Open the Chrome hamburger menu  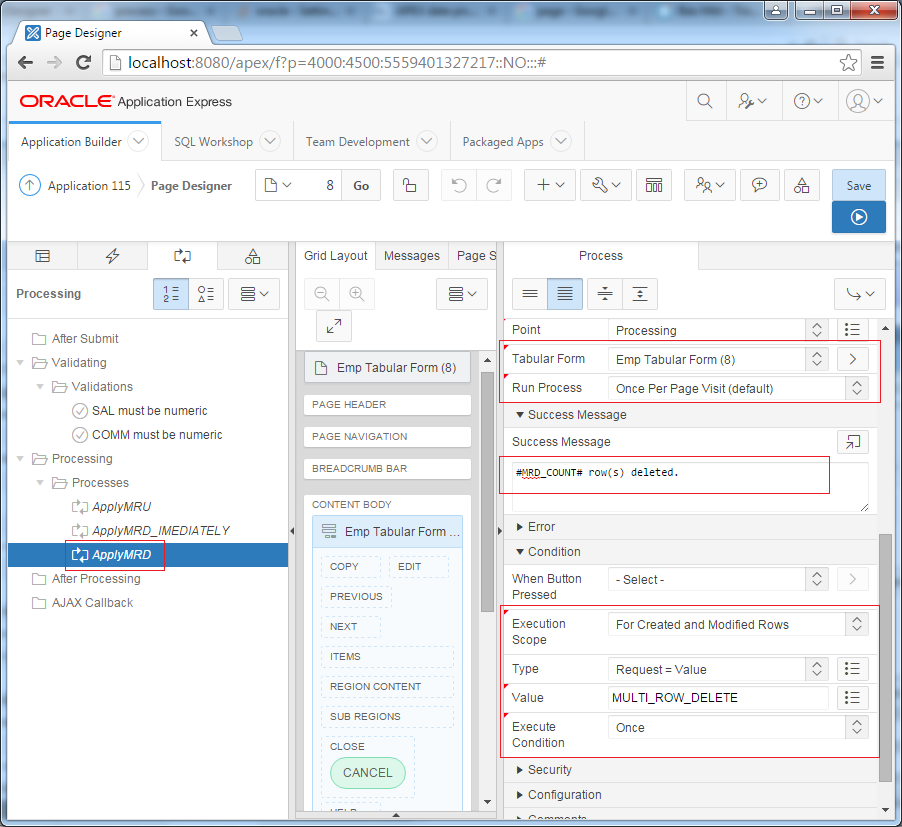coord(877,62)
